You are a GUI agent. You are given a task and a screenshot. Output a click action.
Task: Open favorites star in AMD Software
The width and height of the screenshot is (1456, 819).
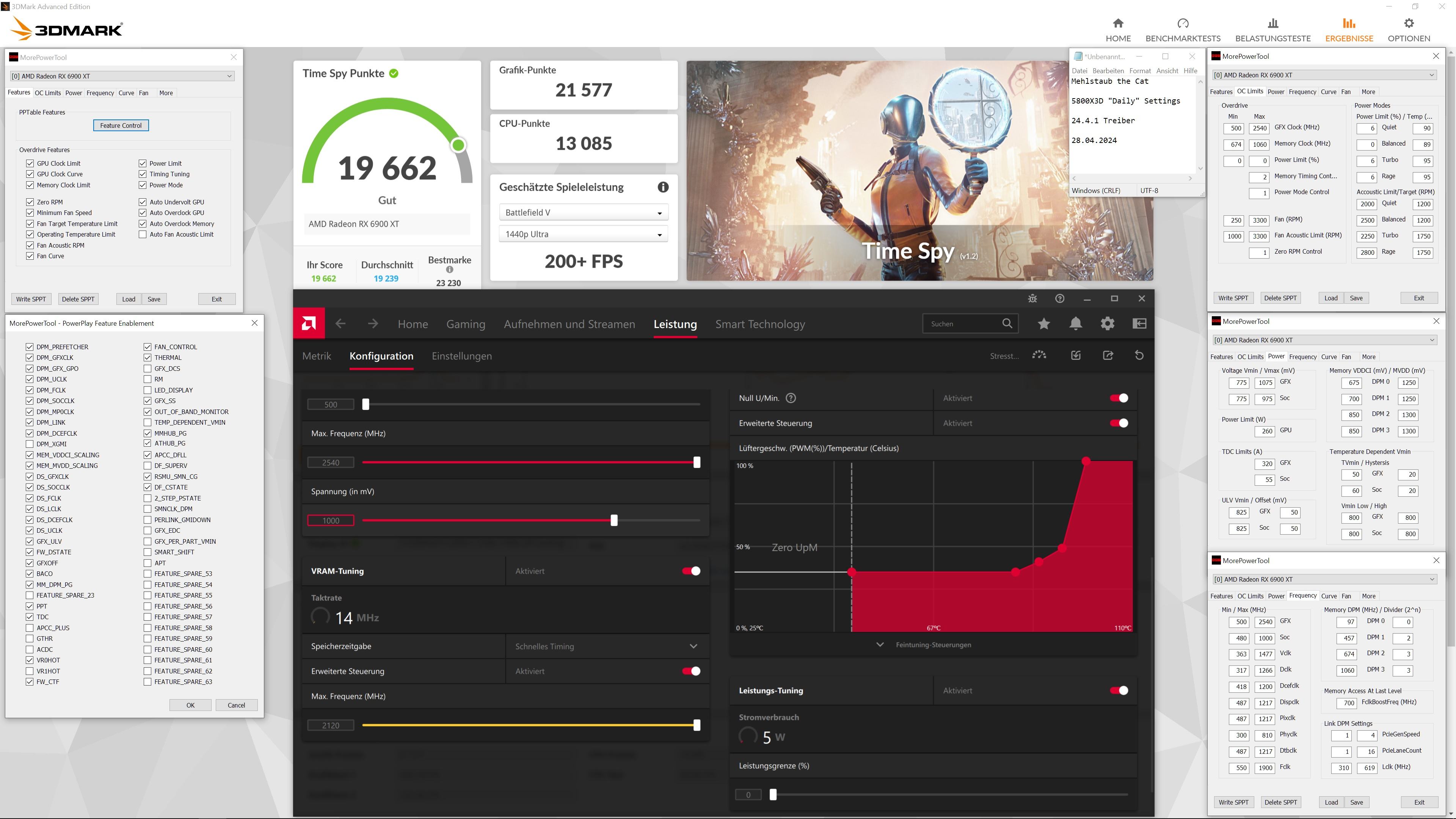pyautogui.click(x=1043, y=323)
